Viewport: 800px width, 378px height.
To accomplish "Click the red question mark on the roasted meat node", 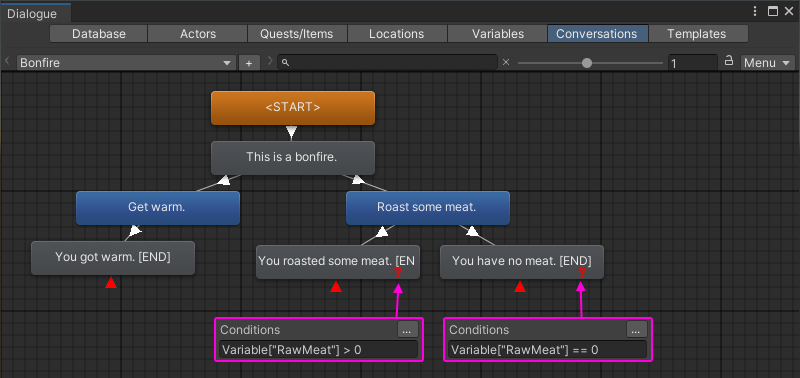I will click(398, 273).
